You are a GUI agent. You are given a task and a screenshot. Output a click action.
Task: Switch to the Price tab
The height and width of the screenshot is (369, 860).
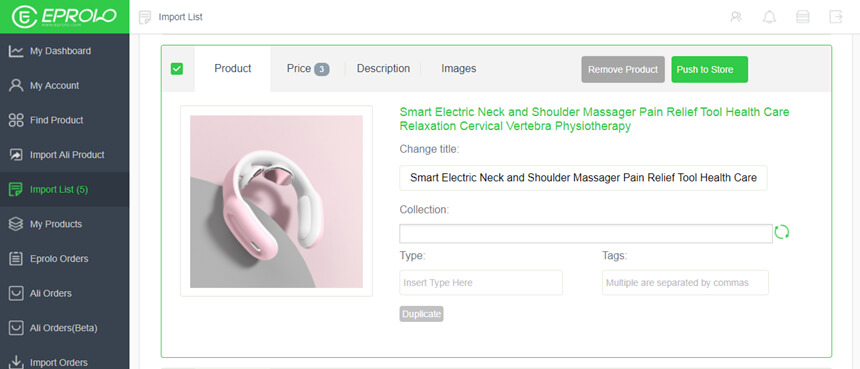tap(307, 69)
